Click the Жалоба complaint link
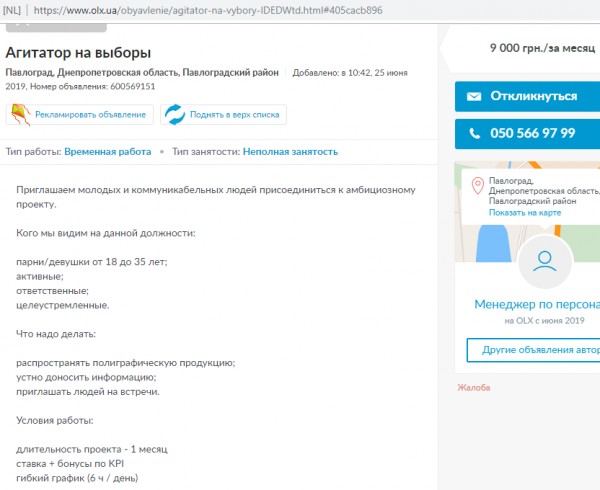This screenshot has width=600, height=490. point(474,387)
